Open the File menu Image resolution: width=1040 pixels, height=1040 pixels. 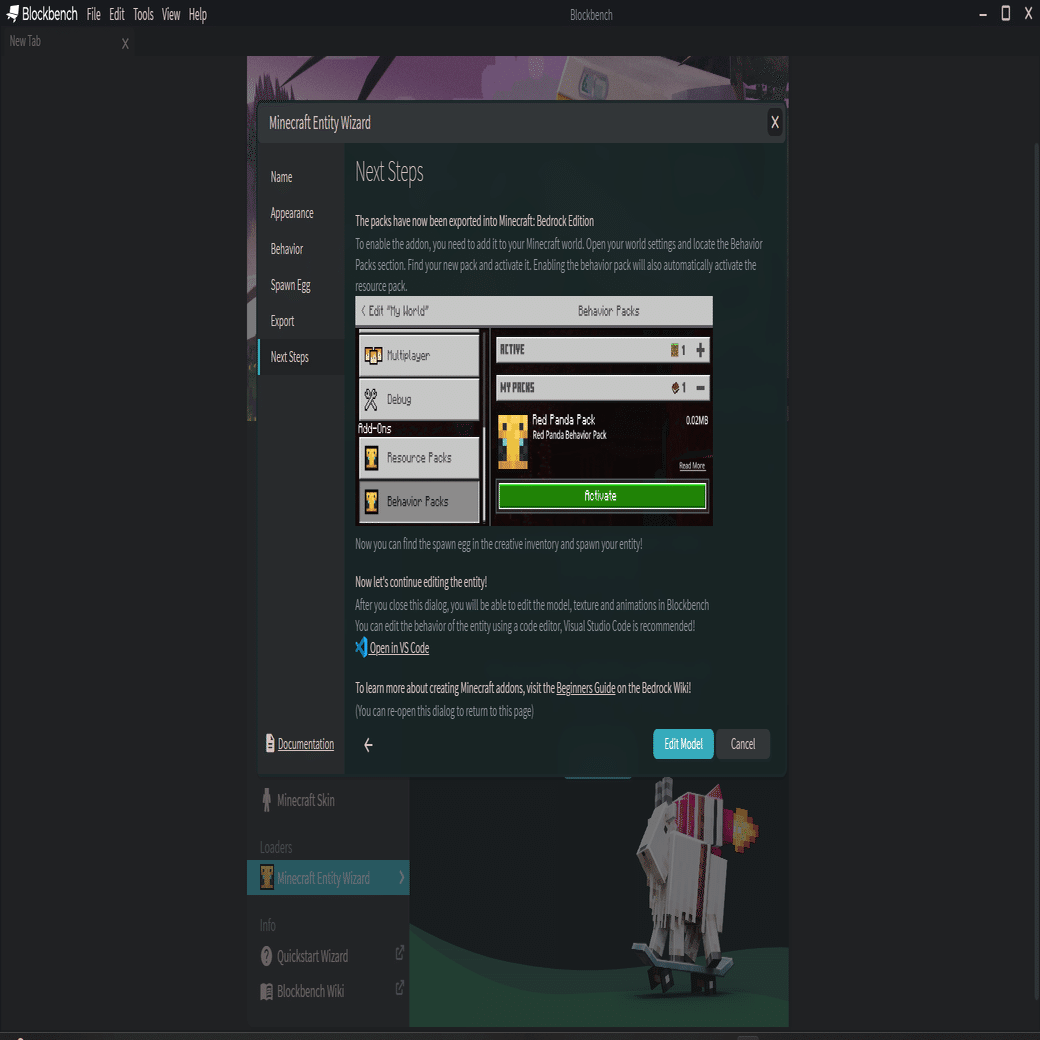94,14
